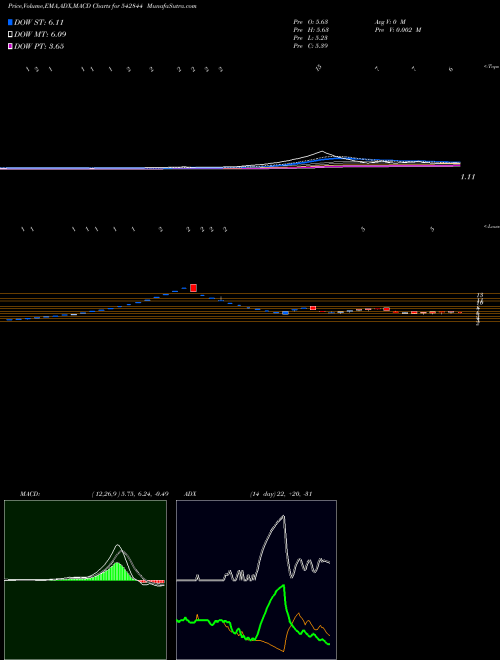The height and width of the screenshot is (660, 500).
Task: Click the MACD indicator heading label
Action: pyautogui.click(x=30, y=494)
